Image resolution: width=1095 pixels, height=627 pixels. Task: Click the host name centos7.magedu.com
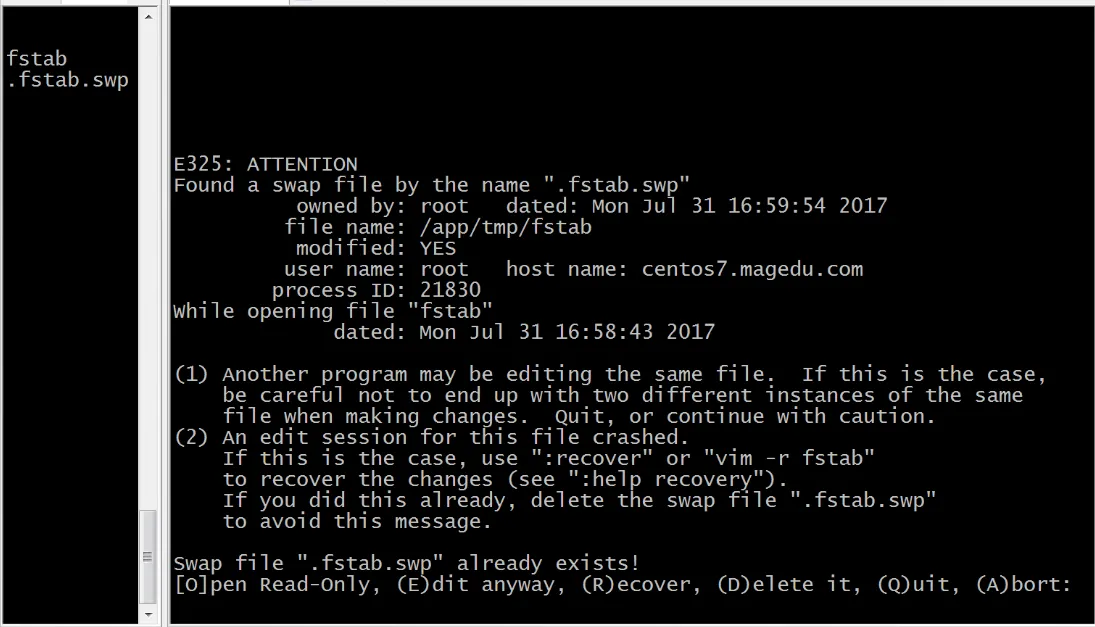752,269
